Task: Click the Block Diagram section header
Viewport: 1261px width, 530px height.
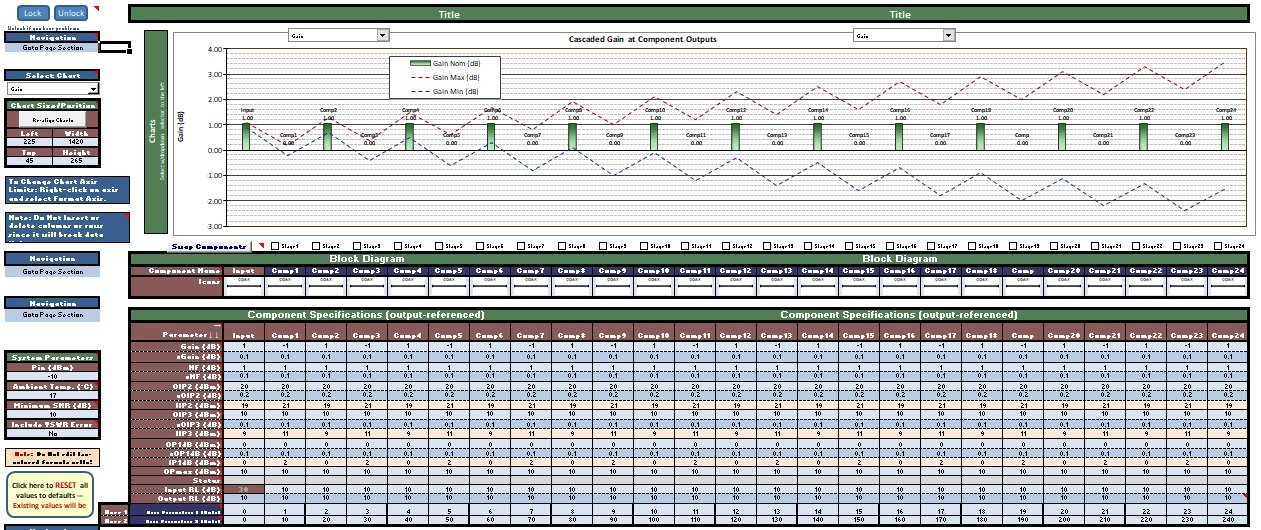Action: pos(365,258)
